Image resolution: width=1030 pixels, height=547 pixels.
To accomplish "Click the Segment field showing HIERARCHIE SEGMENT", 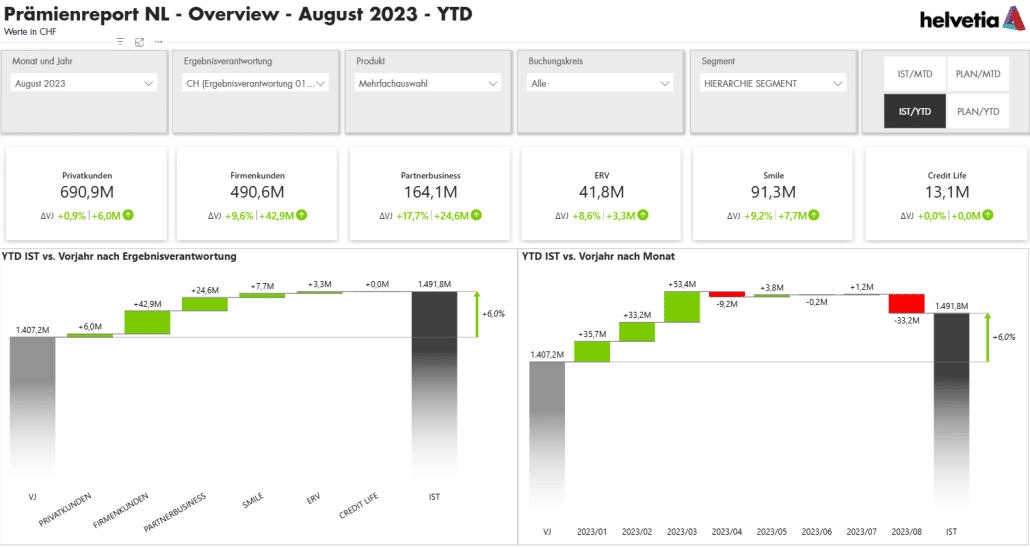I will [772, 84].
